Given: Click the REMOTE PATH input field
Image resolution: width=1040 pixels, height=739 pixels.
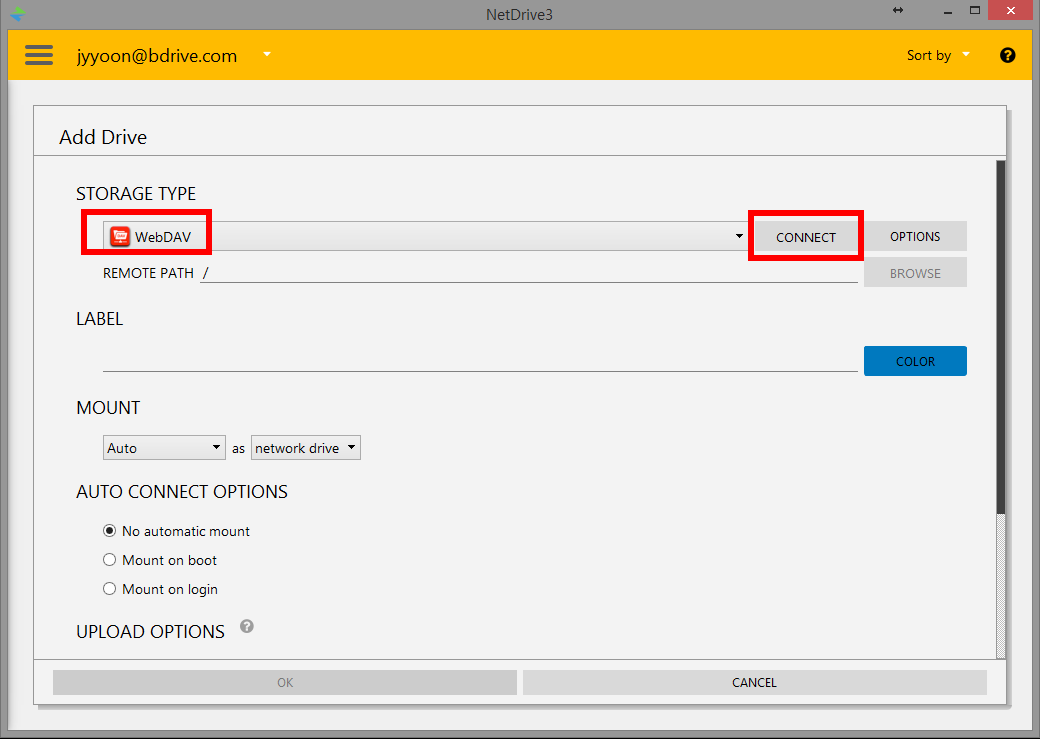Looking at the screenshot, I should point(529,273).
